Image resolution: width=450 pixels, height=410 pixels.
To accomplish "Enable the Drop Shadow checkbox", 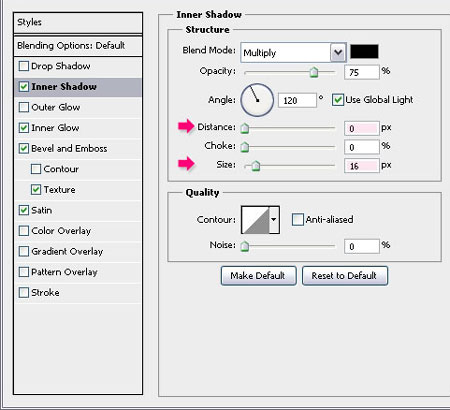I will pyautogui.click(x=24, y=66).
